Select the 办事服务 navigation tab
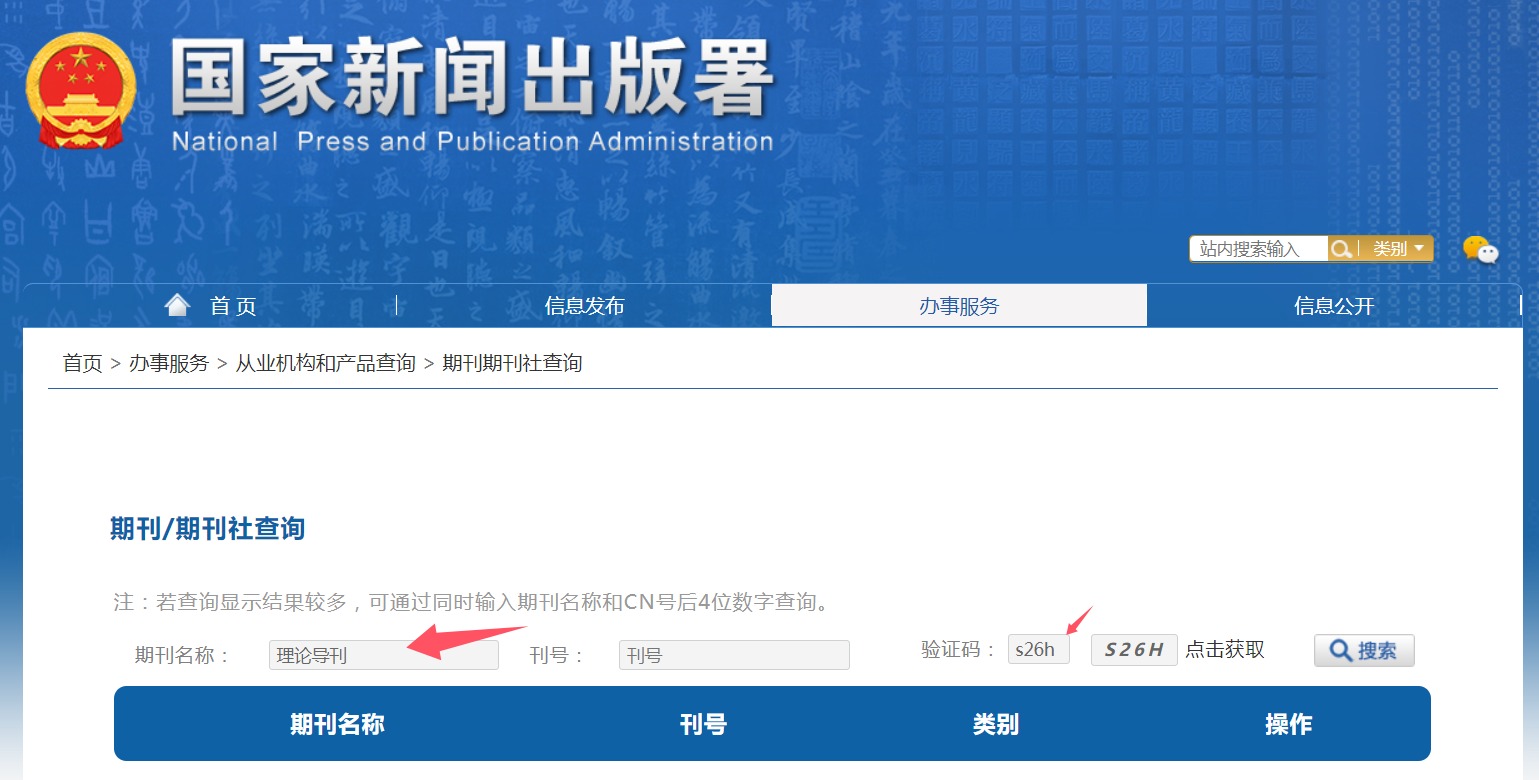This screenshot has height=780, width=1539. coord(958,306)
